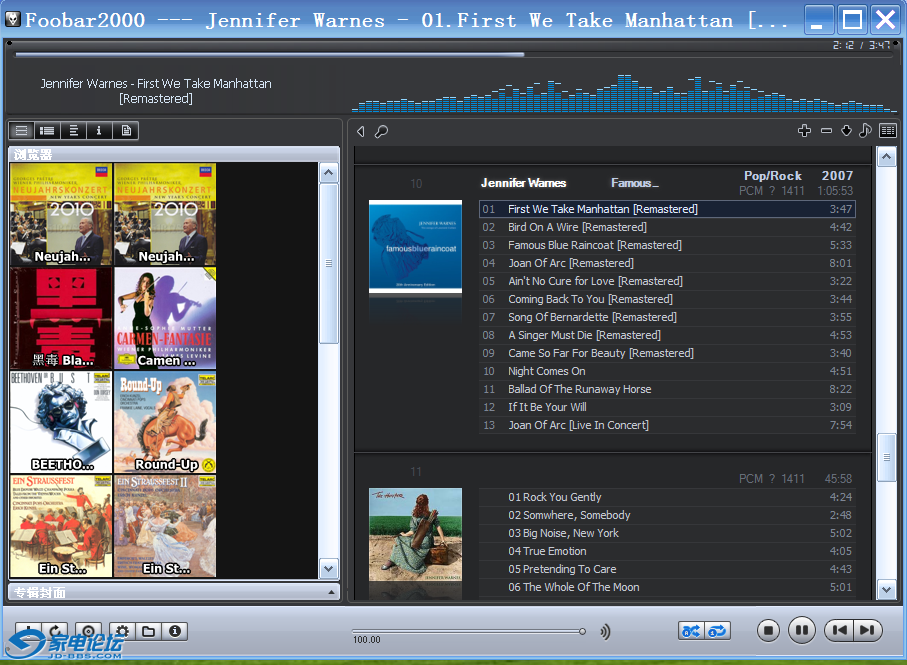
Task: Click the music note icon in playlist toolbar
Action: (866, 131)
